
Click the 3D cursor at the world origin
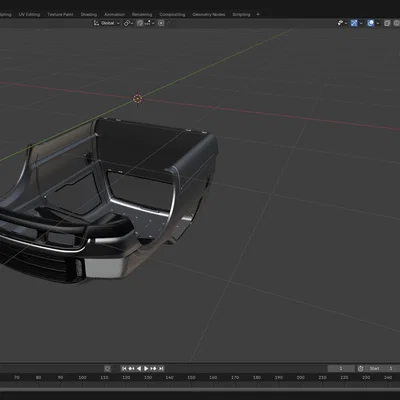tap(138, 98)
